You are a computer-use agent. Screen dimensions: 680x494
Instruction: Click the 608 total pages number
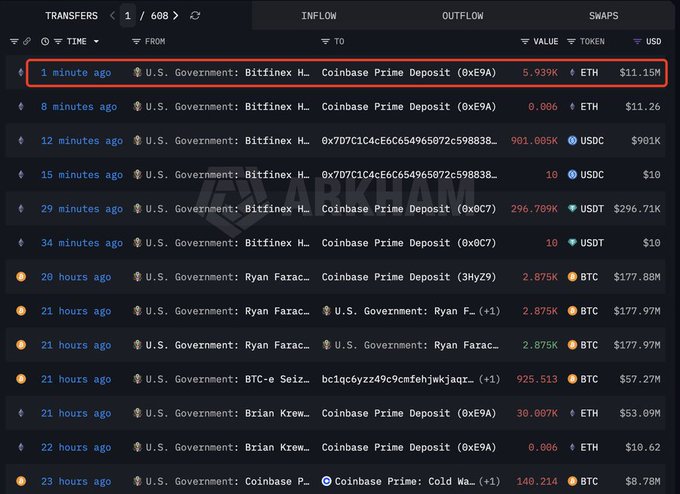[160, 16]
